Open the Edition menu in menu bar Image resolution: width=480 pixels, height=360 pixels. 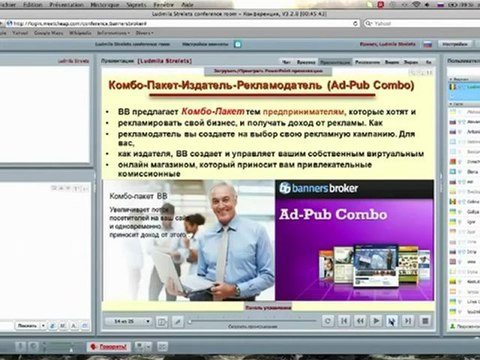33,5
